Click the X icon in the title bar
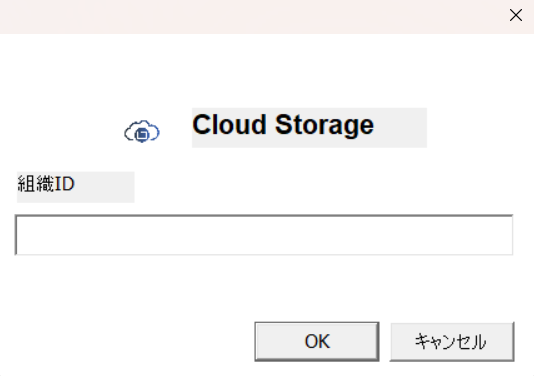Screen dimensions: 534x376 tap(516, 15)
